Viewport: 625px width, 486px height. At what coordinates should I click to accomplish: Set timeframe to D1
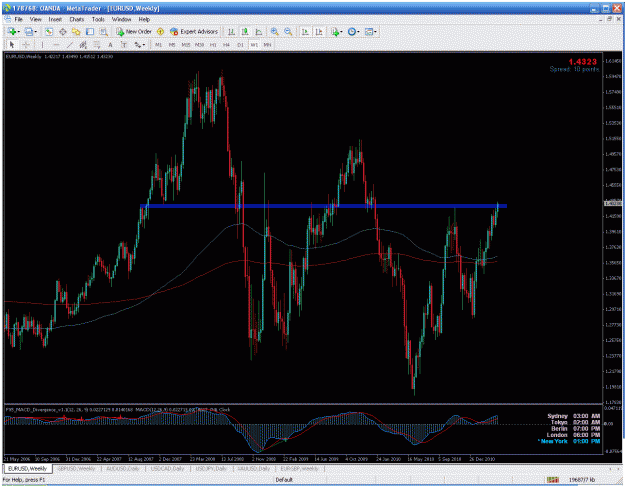pyautogui.click(x=240, y=45)
